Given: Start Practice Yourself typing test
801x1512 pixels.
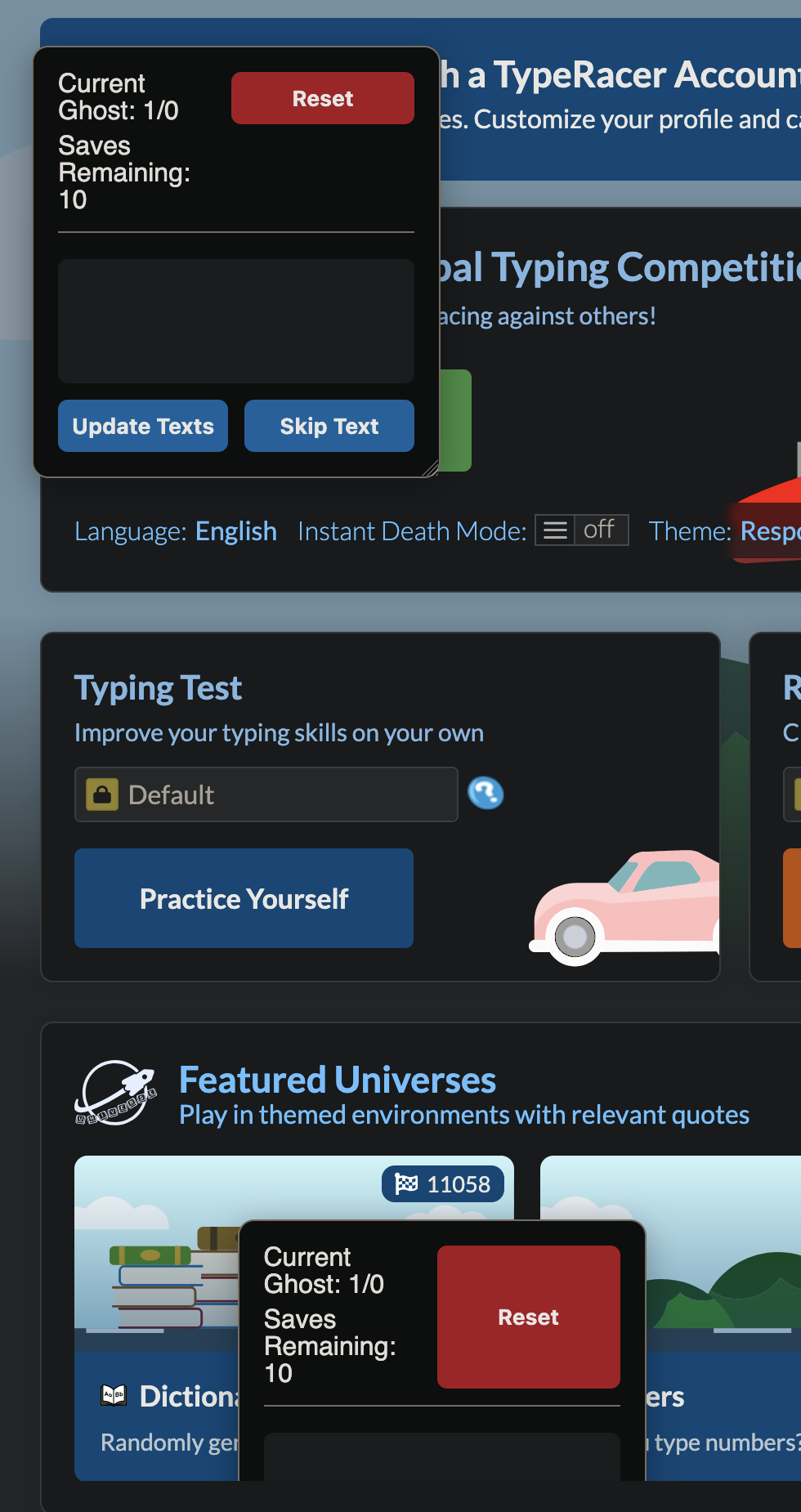Looking at the screenshot, I should pos(244,898).
